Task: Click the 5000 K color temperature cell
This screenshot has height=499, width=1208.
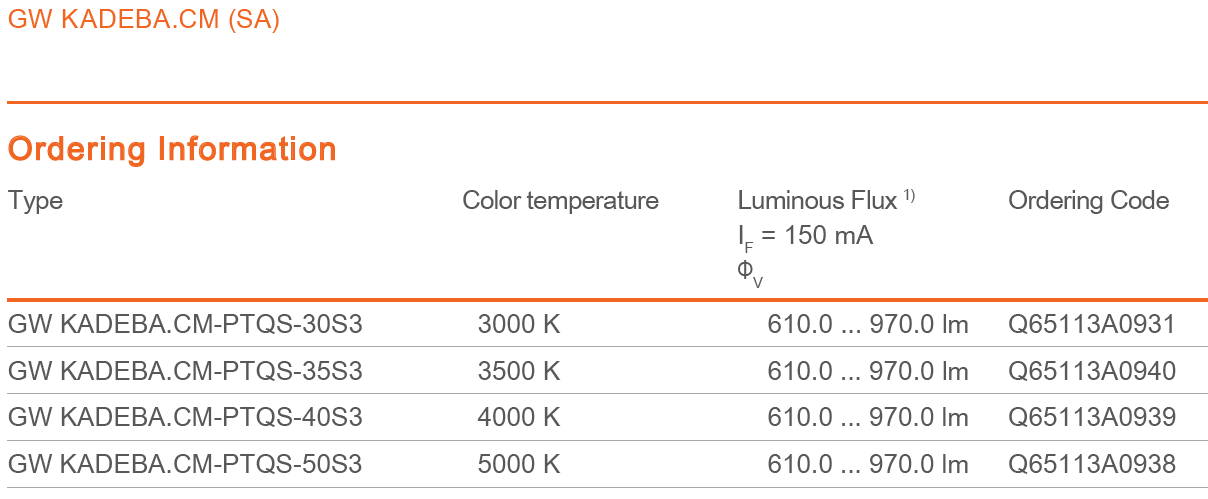Action: 519,464
